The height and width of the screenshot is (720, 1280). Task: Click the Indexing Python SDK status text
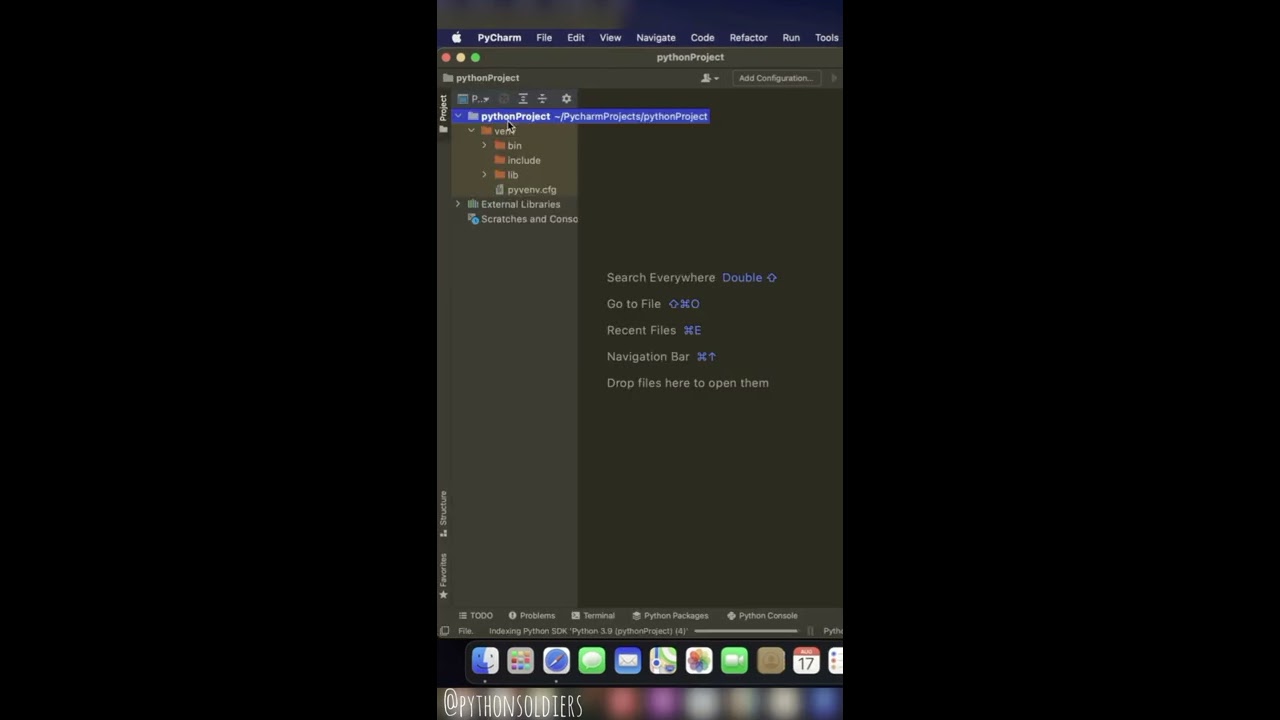(x=588, y=631)
